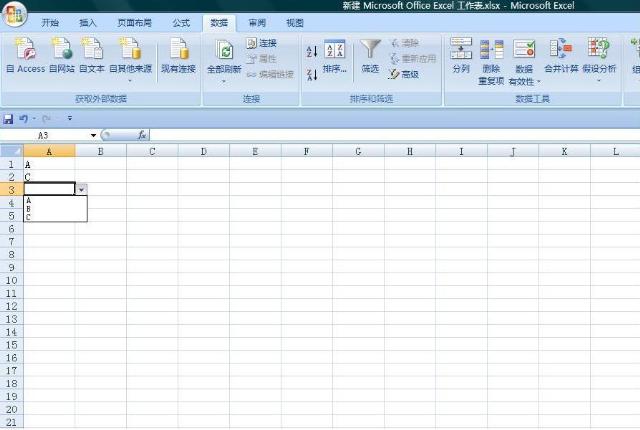Switch to Page Layout (页面布局) tab

click(134, 23)
